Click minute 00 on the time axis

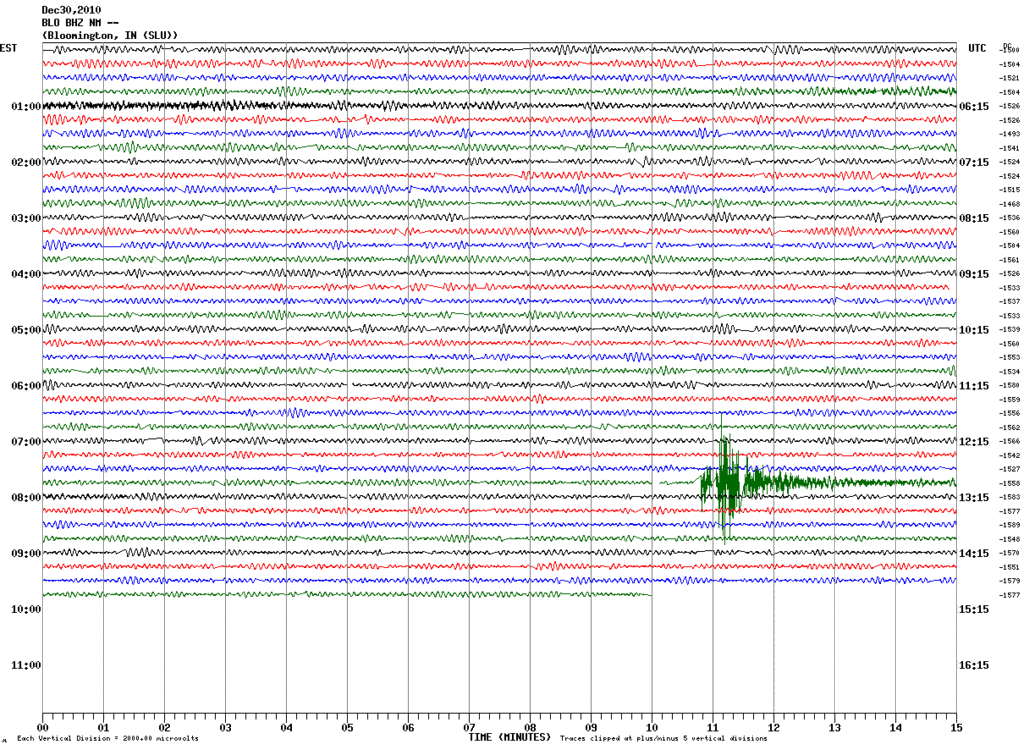coord(43,728)
